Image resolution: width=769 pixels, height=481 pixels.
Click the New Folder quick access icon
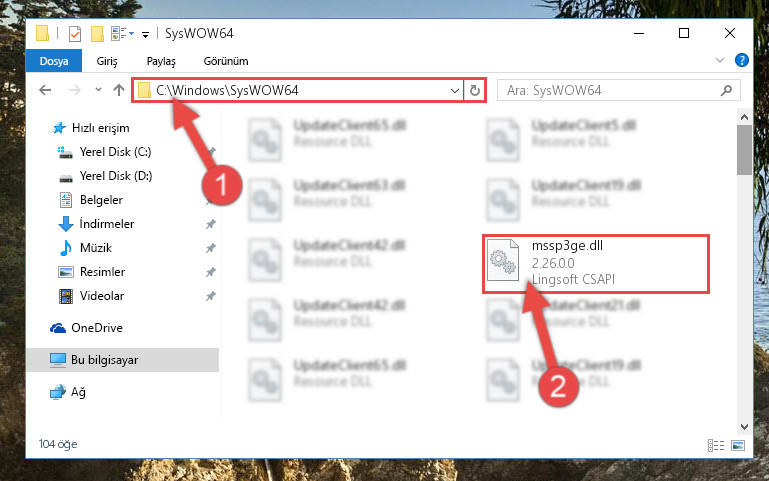[97, 34]
